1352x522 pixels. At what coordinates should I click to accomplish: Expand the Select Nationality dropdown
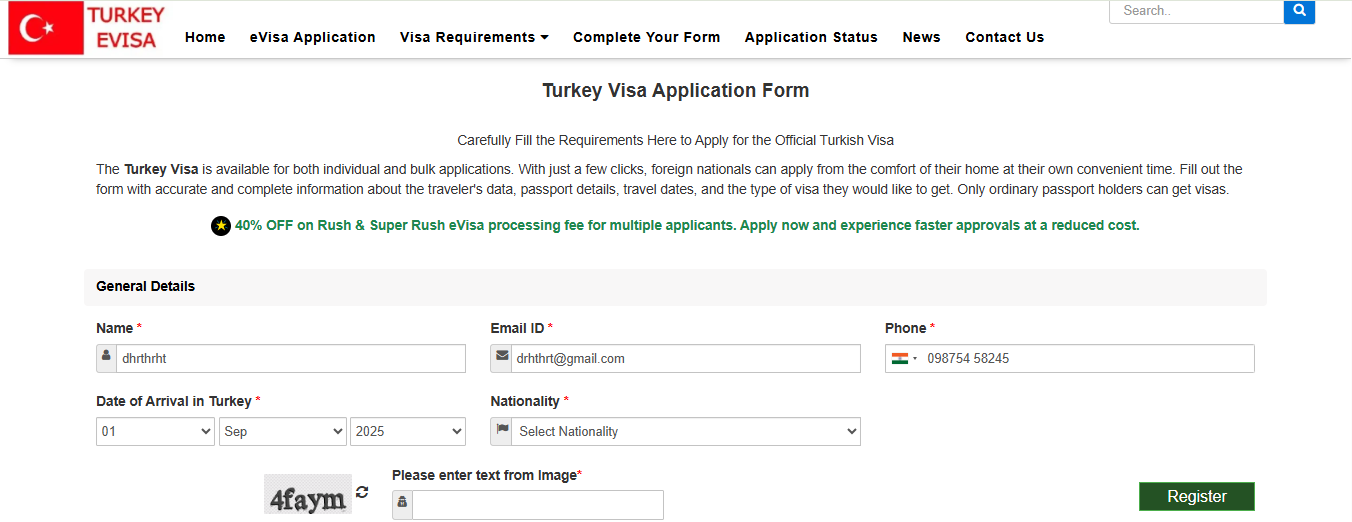point(686,431)
